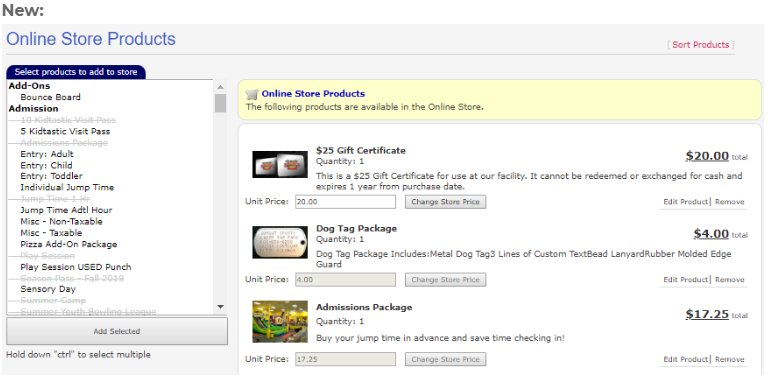Screen dimensions: 770x386
Task: Click the Admissions Package product title
Action: pos(364,307)
